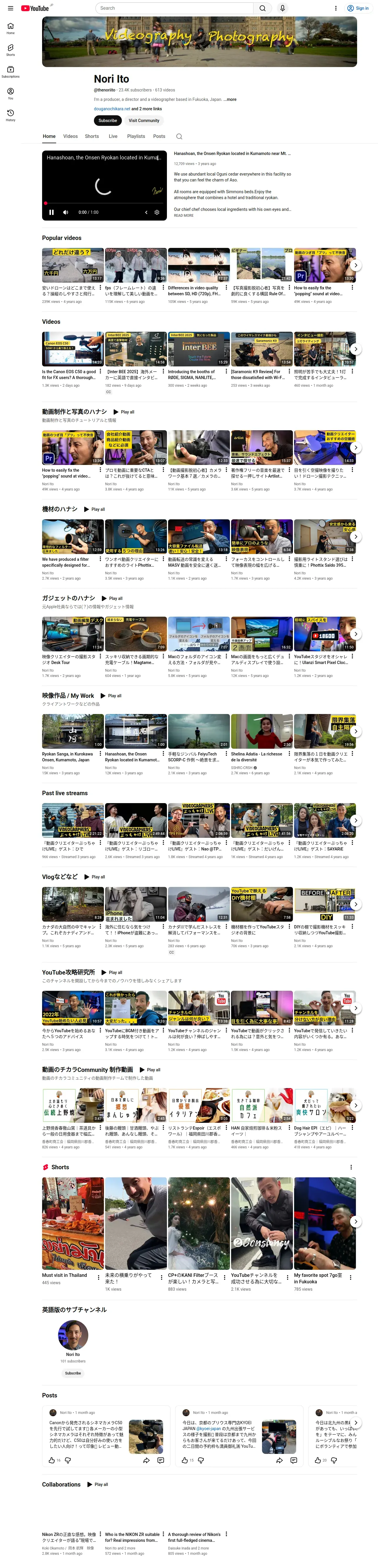Click the featured video progress bar
This screenshot has height=1568, width=378.
coord(104,203)
